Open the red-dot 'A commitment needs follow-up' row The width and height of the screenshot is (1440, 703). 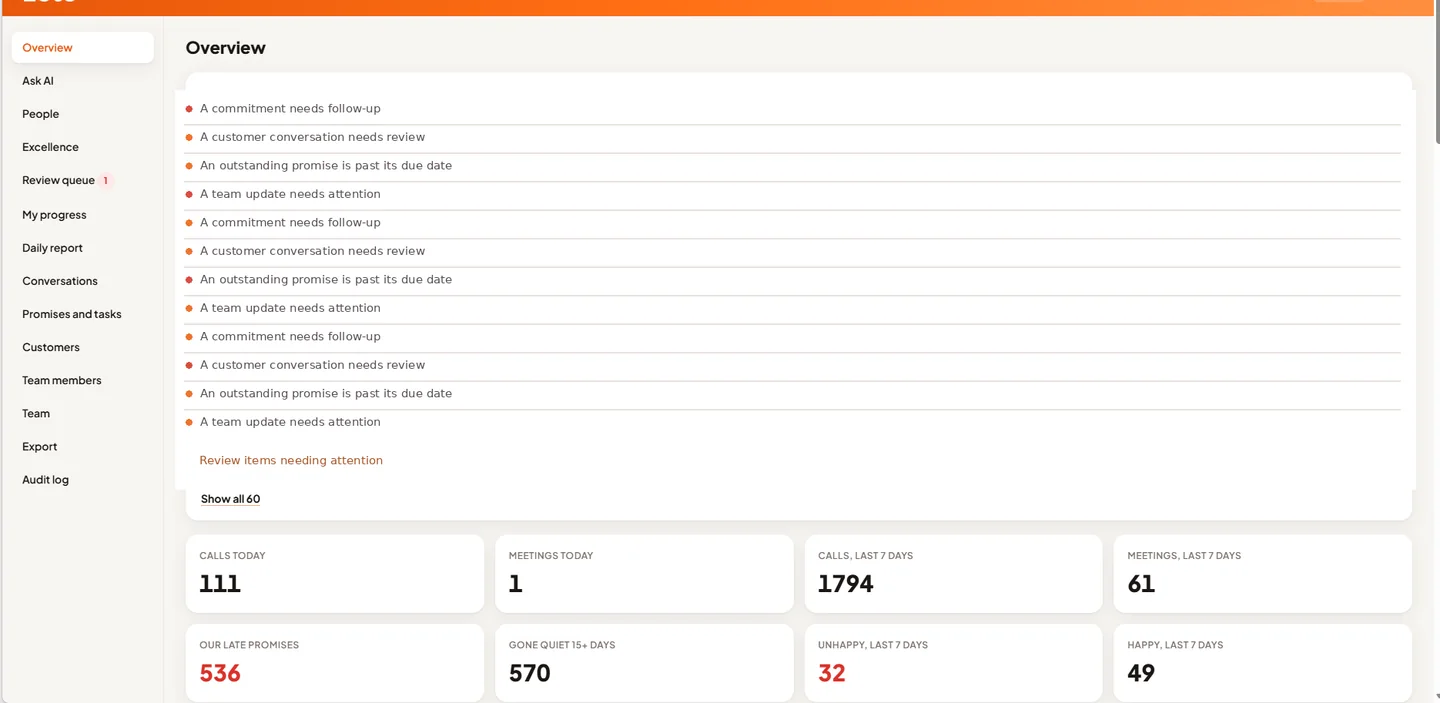(792, 109)
